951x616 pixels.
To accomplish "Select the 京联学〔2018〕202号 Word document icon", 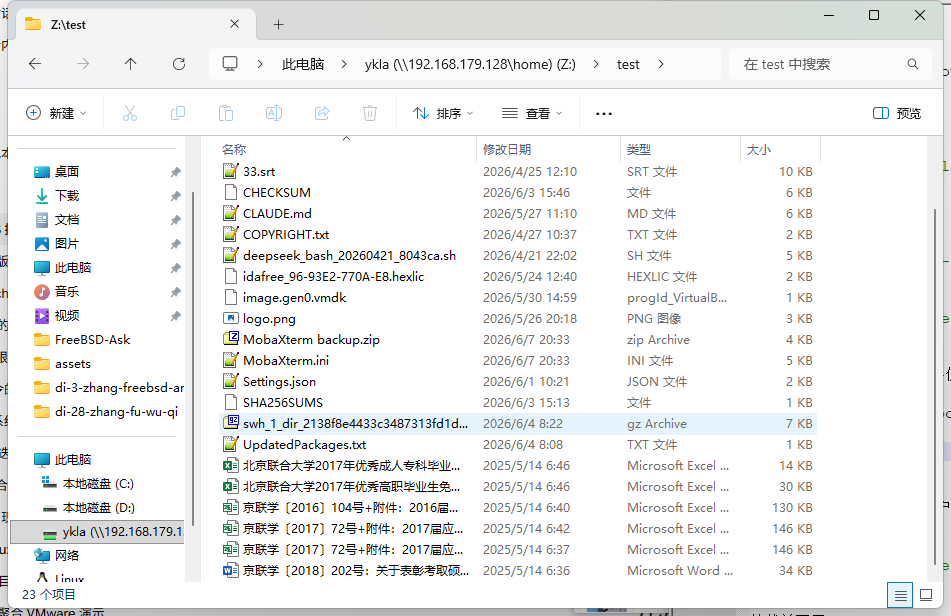I will 230,571.
